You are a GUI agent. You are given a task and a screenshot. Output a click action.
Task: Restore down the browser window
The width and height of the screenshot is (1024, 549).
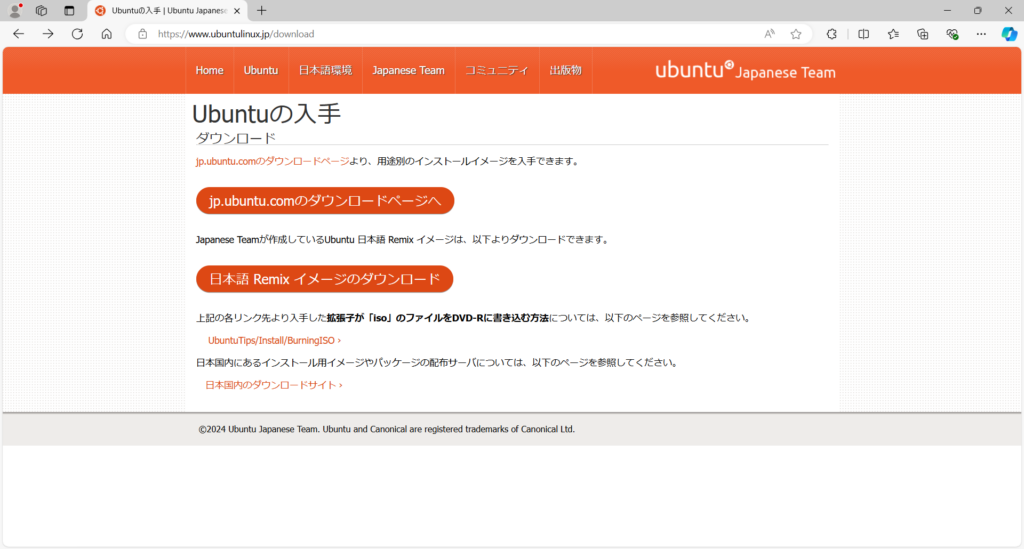978,10
